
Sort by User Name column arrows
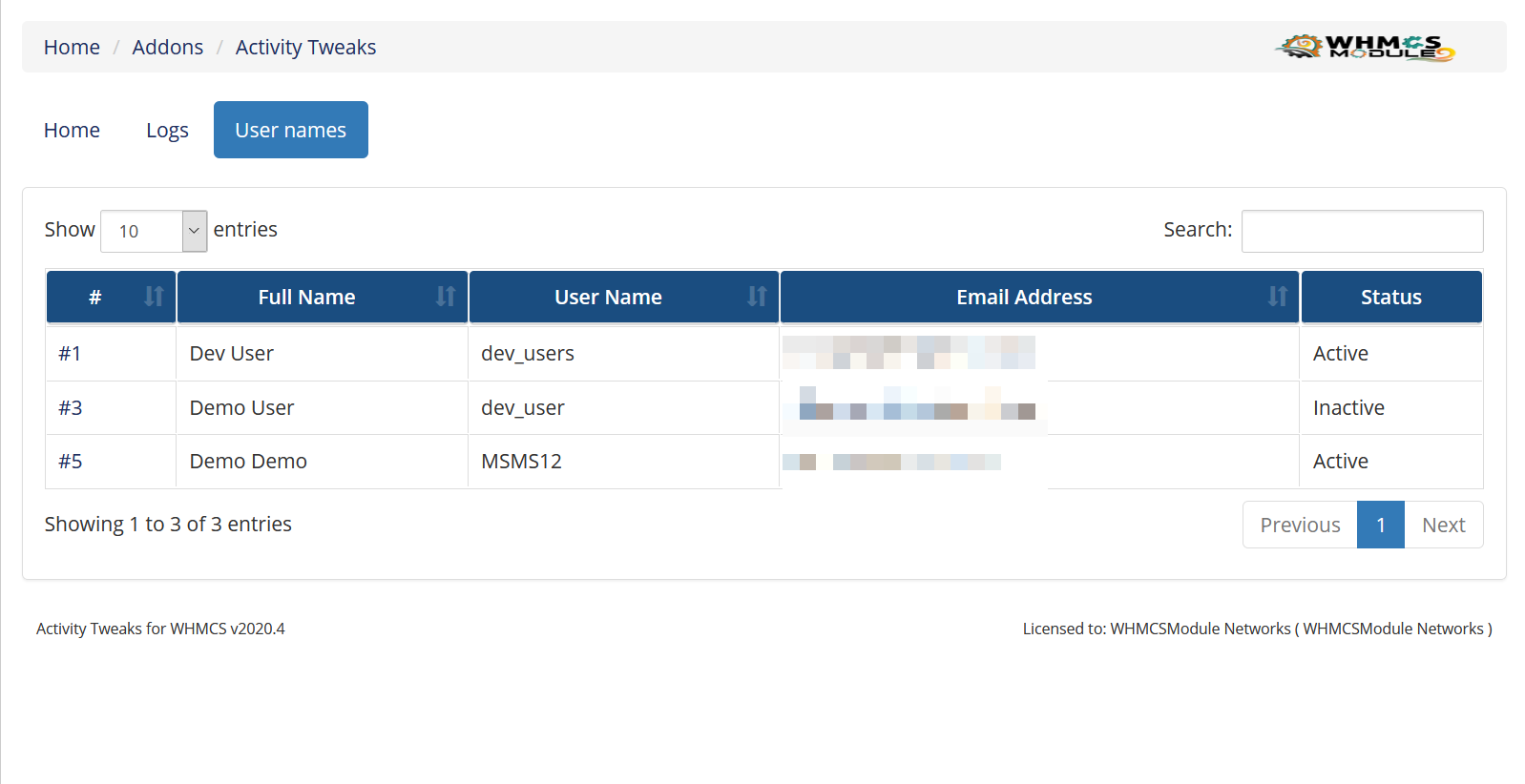pos(757,297)
